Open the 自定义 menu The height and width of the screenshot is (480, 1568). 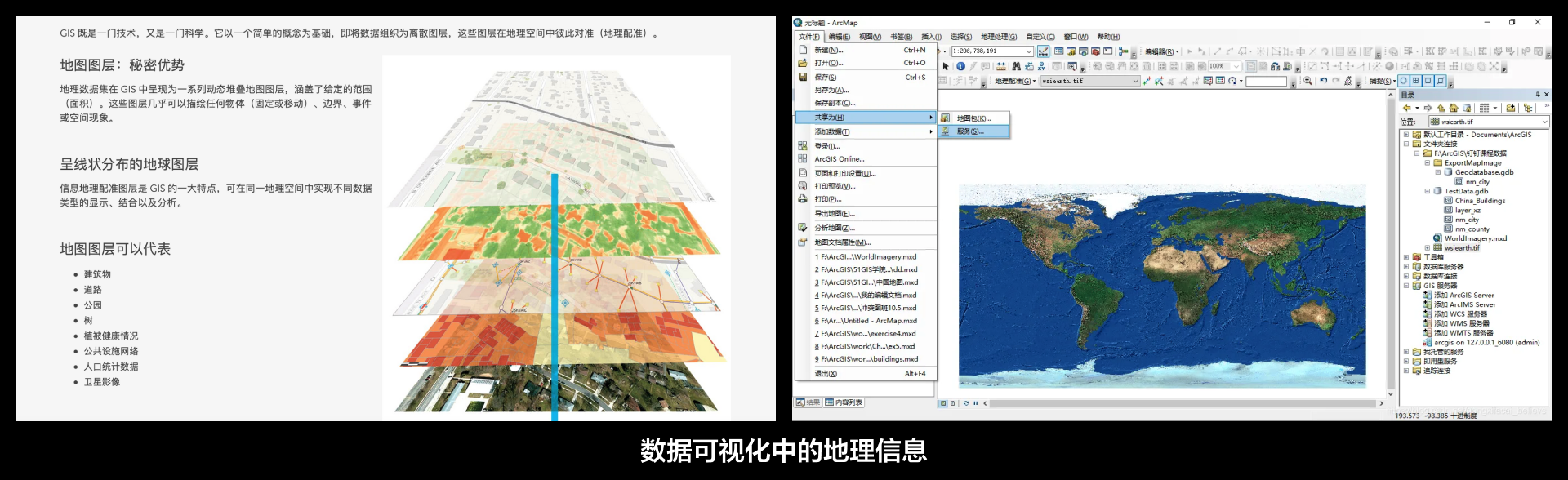[x=1040, y=37]
